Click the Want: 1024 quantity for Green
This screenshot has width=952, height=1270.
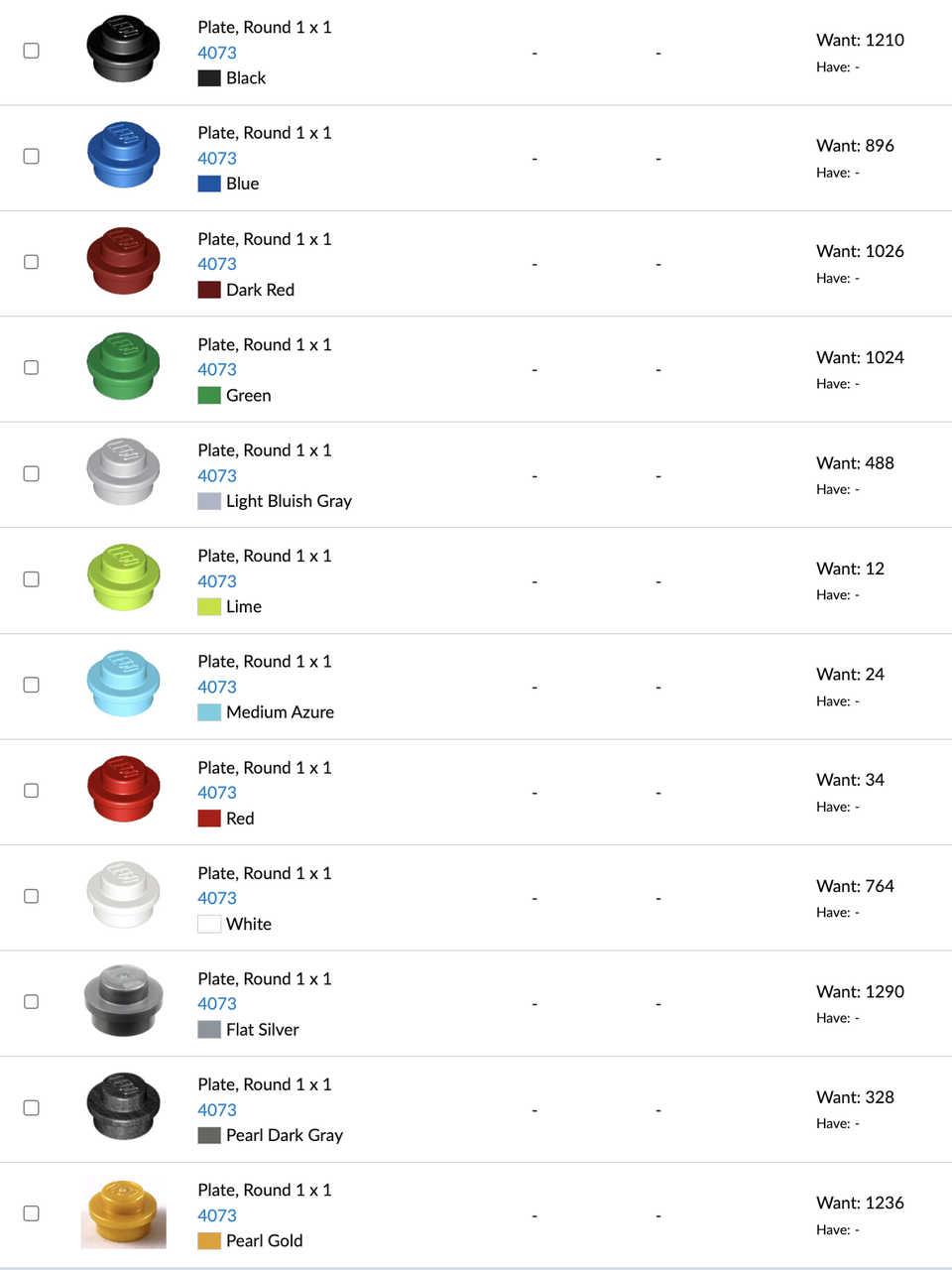click(x=860, y=357)
